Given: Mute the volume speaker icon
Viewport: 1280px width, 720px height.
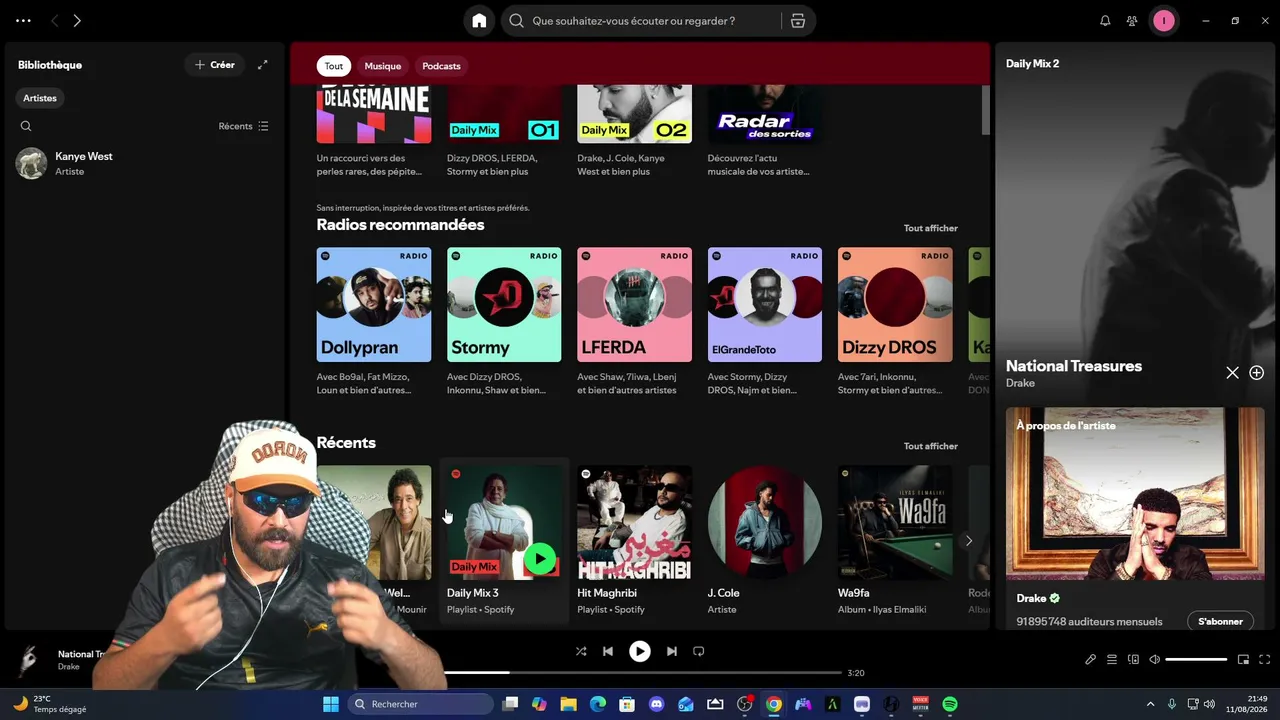Looking at the screenshot, I should (1155, 659).
